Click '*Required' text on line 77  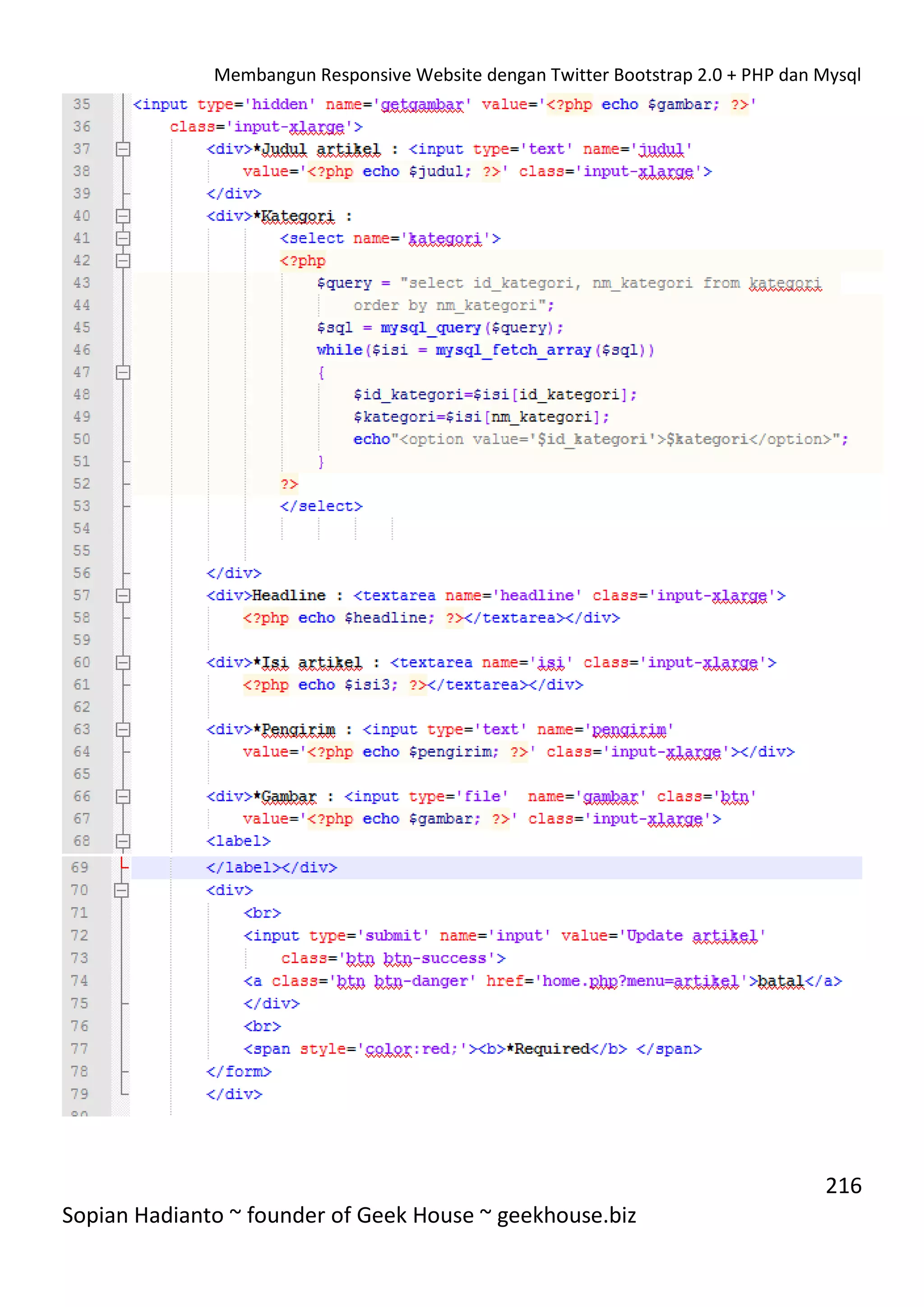point(548,1049)
